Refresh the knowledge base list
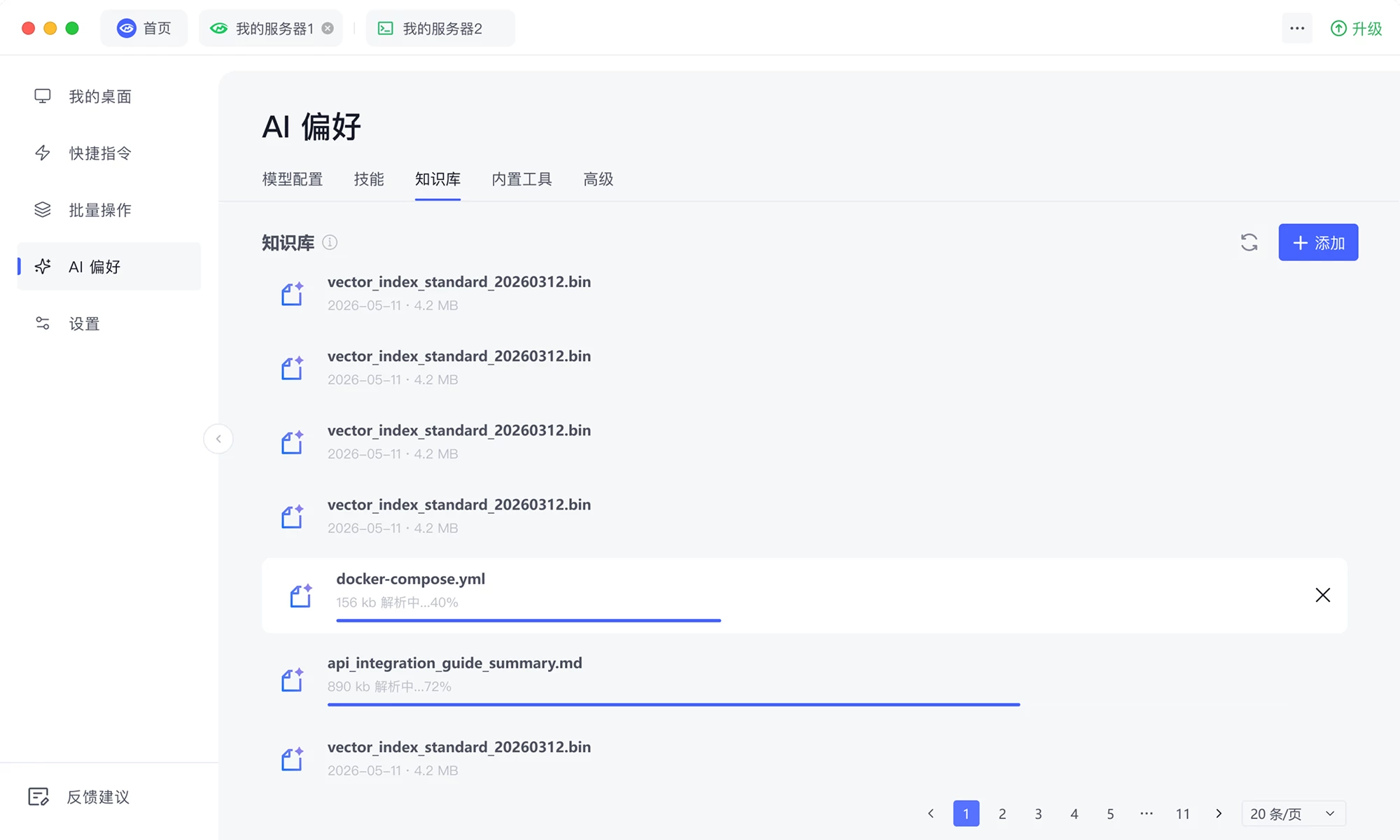The image size is (1400, 840). tap(1249, 242)
